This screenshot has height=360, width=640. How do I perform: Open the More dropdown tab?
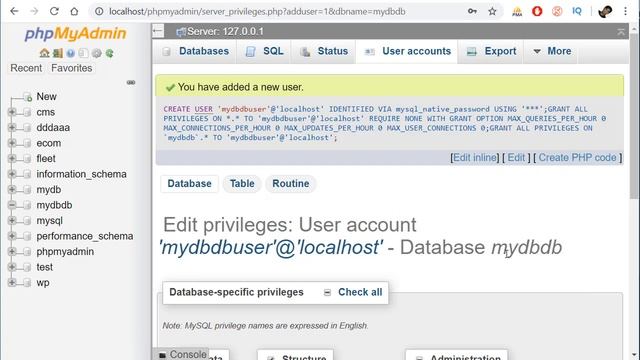(x=552, y=51)
